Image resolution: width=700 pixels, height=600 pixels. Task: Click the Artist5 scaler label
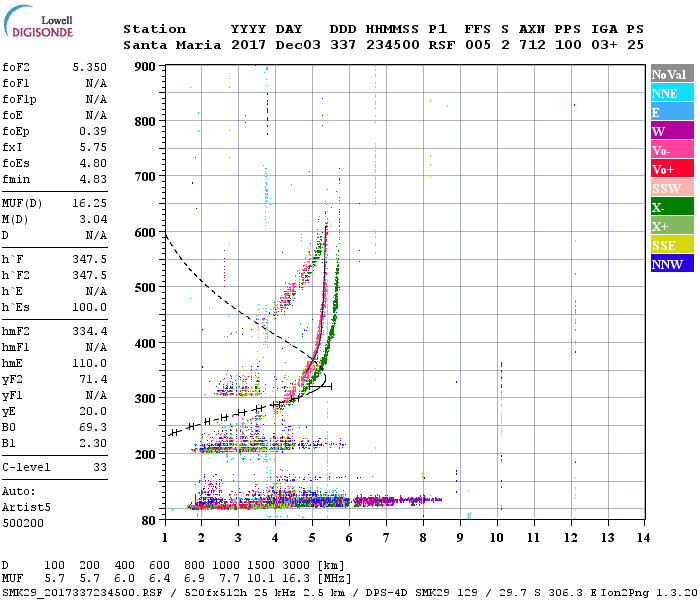pos(26,508)
